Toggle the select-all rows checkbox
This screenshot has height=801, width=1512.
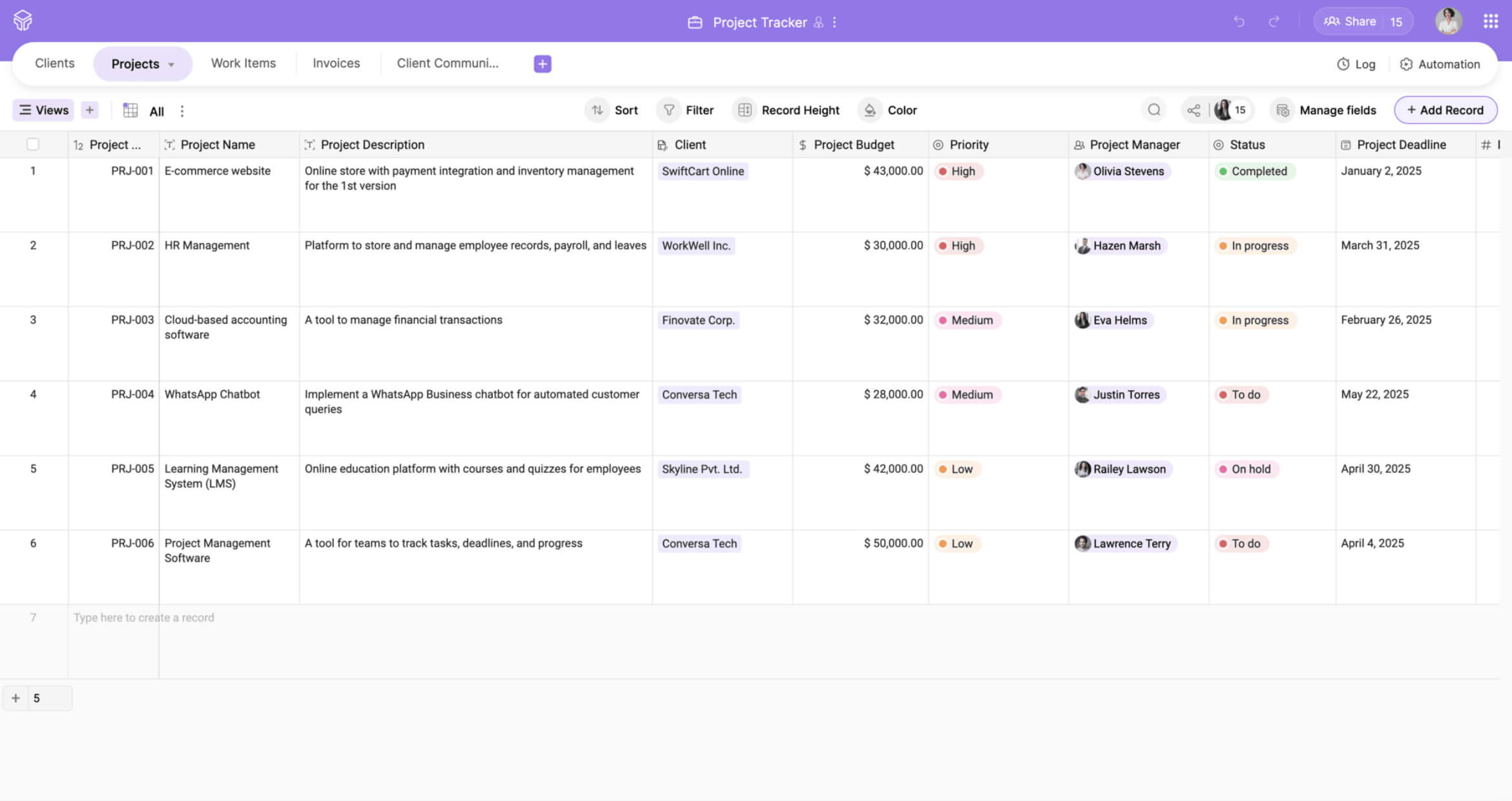[33, 145]
